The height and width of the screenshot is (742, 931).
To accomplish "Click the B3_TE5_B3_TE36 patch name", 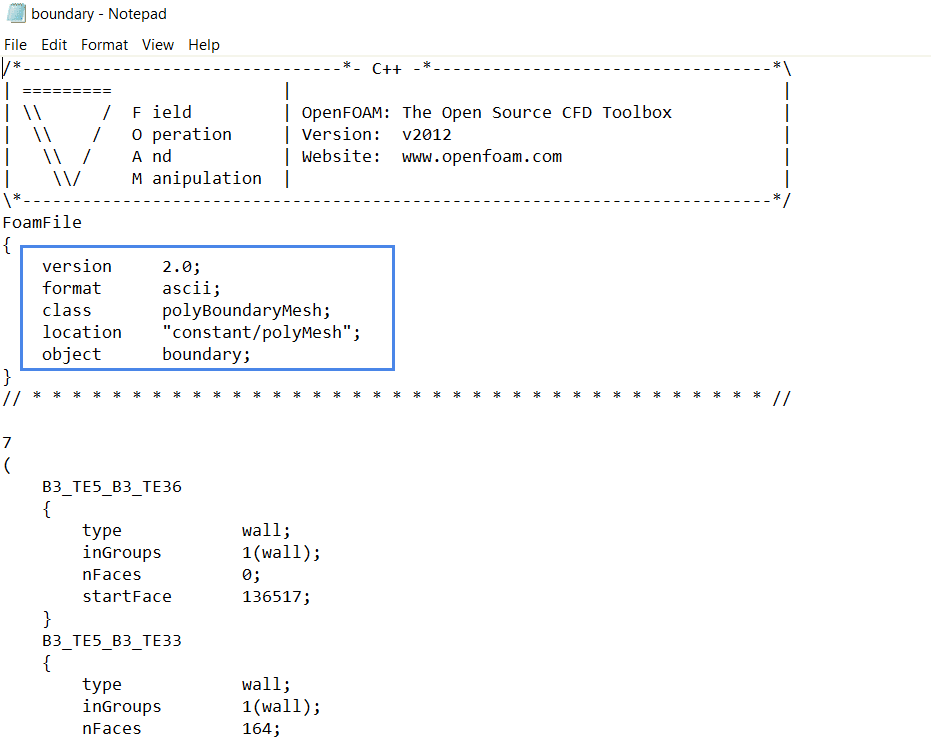I will (111, 487).
